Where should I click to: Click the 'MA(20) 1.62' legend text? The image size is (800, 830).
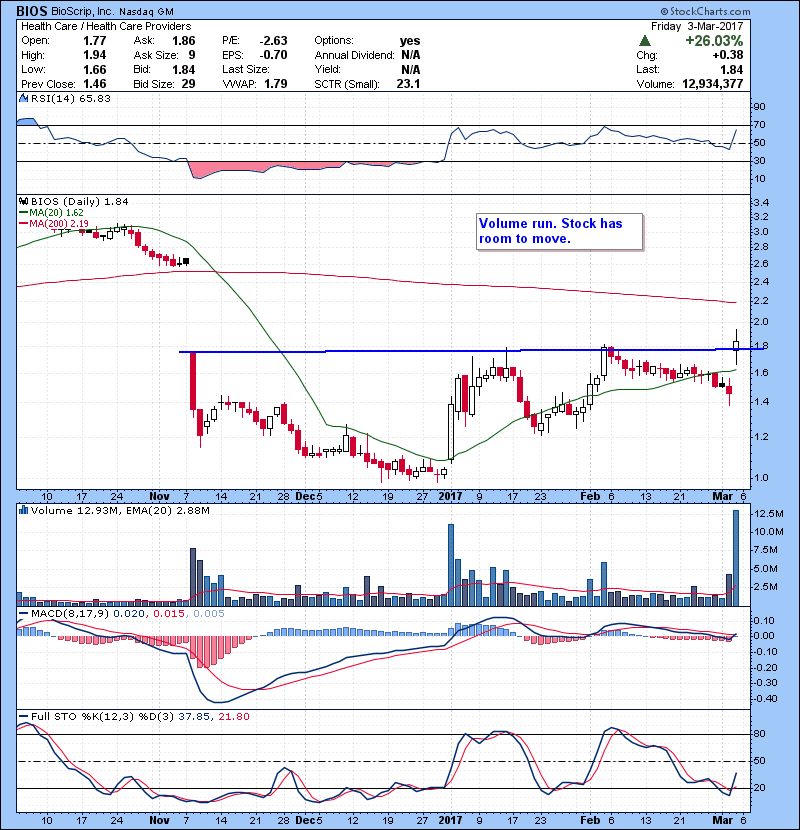pos(56,212)
